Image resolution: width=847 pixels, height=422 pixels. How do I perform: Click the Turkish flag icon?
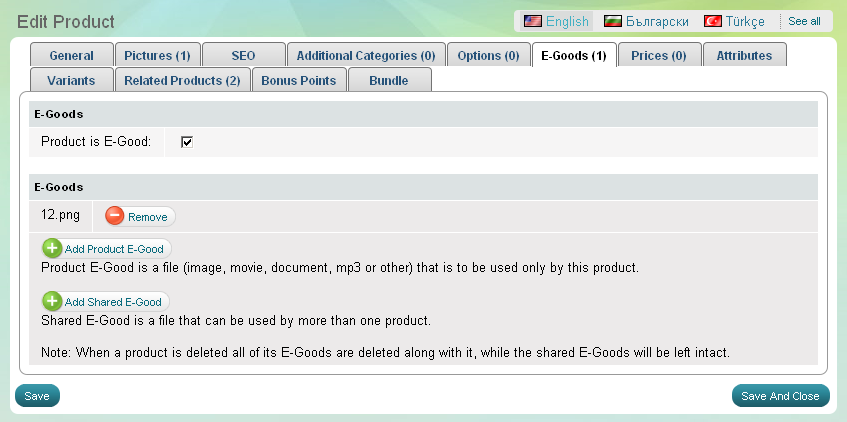pyautogui.click(x=713, y=21)
